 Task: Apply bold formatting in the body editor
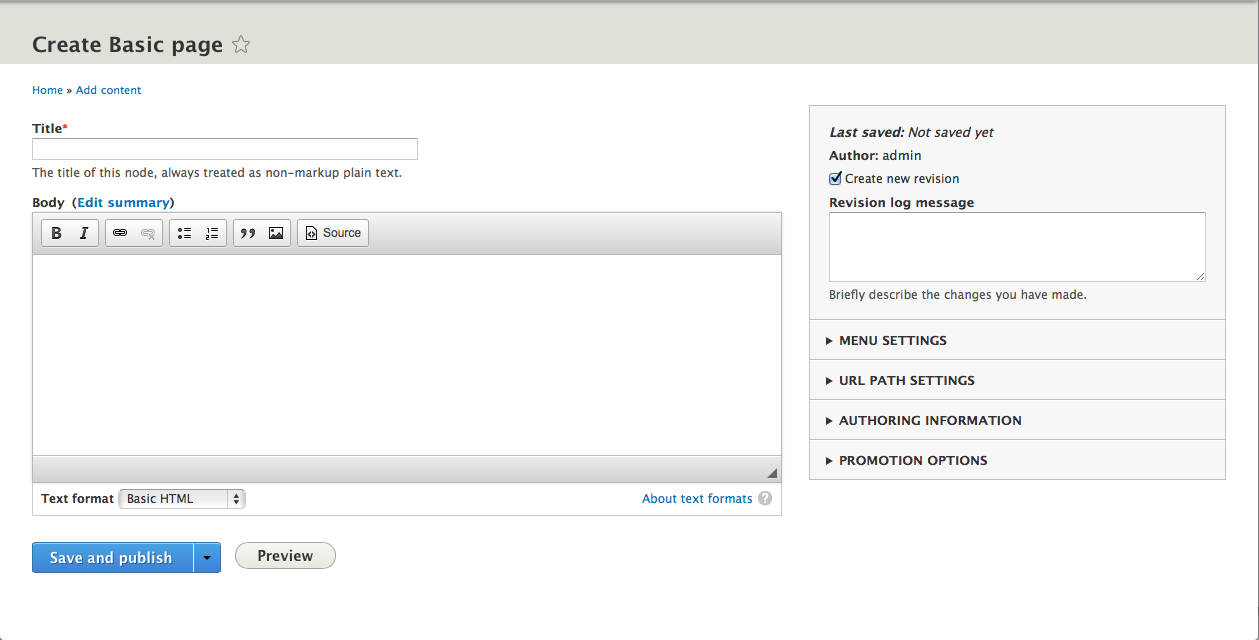tap(56, 232)
